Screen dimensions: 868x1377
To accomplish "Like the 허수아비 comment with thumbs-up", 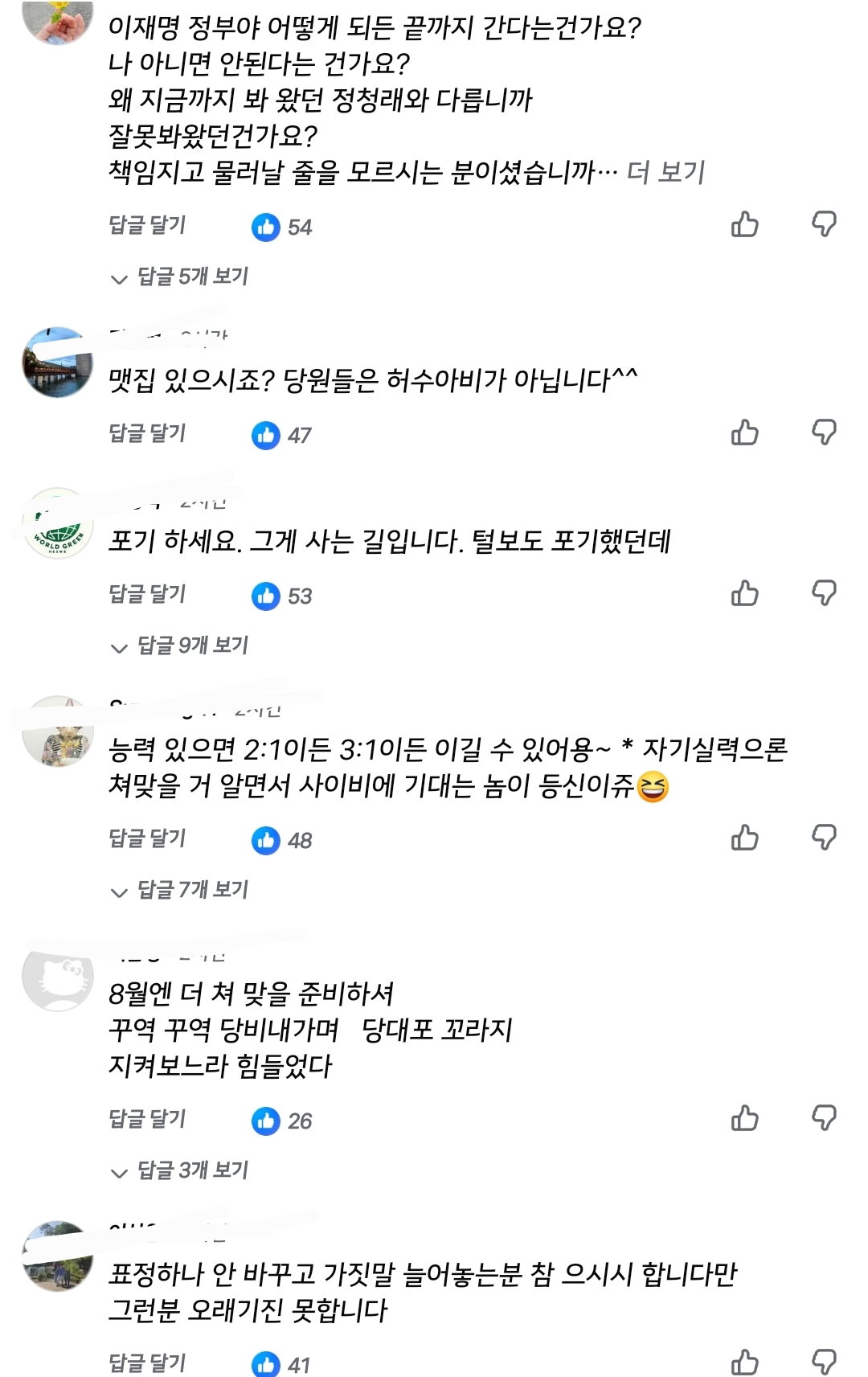I will point(745,432).
